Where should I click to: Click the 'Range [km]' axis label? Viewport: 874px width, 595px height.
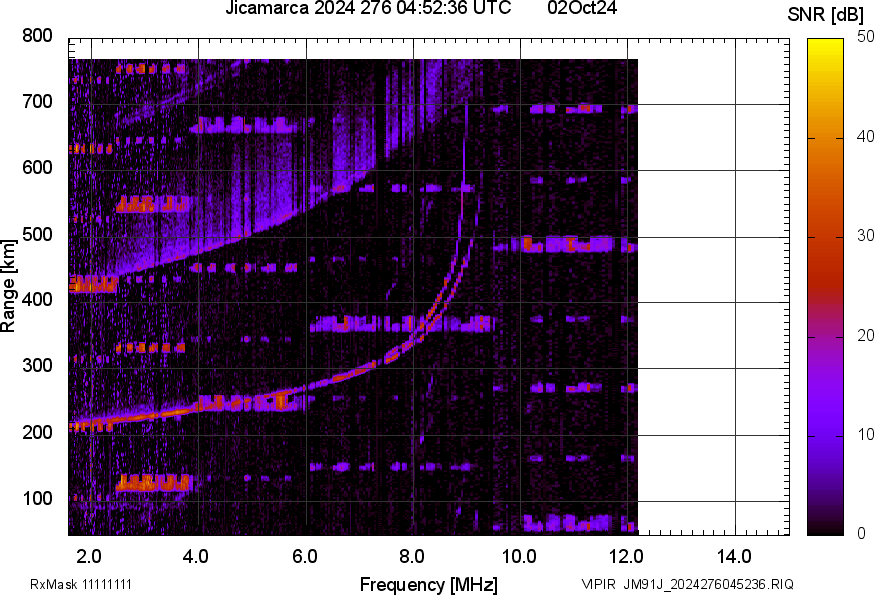(x=8, y=286)
